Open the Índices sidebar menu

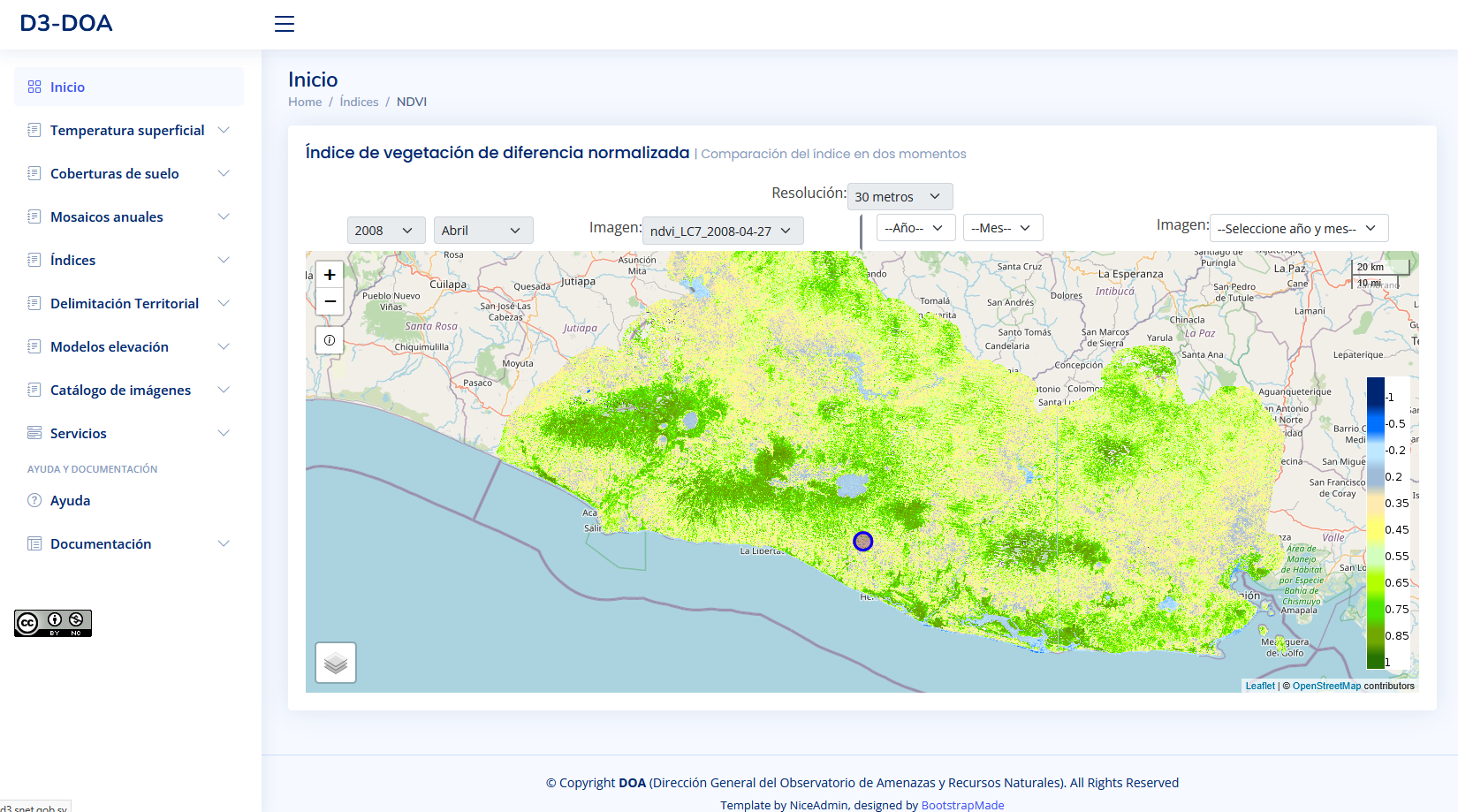129,260
